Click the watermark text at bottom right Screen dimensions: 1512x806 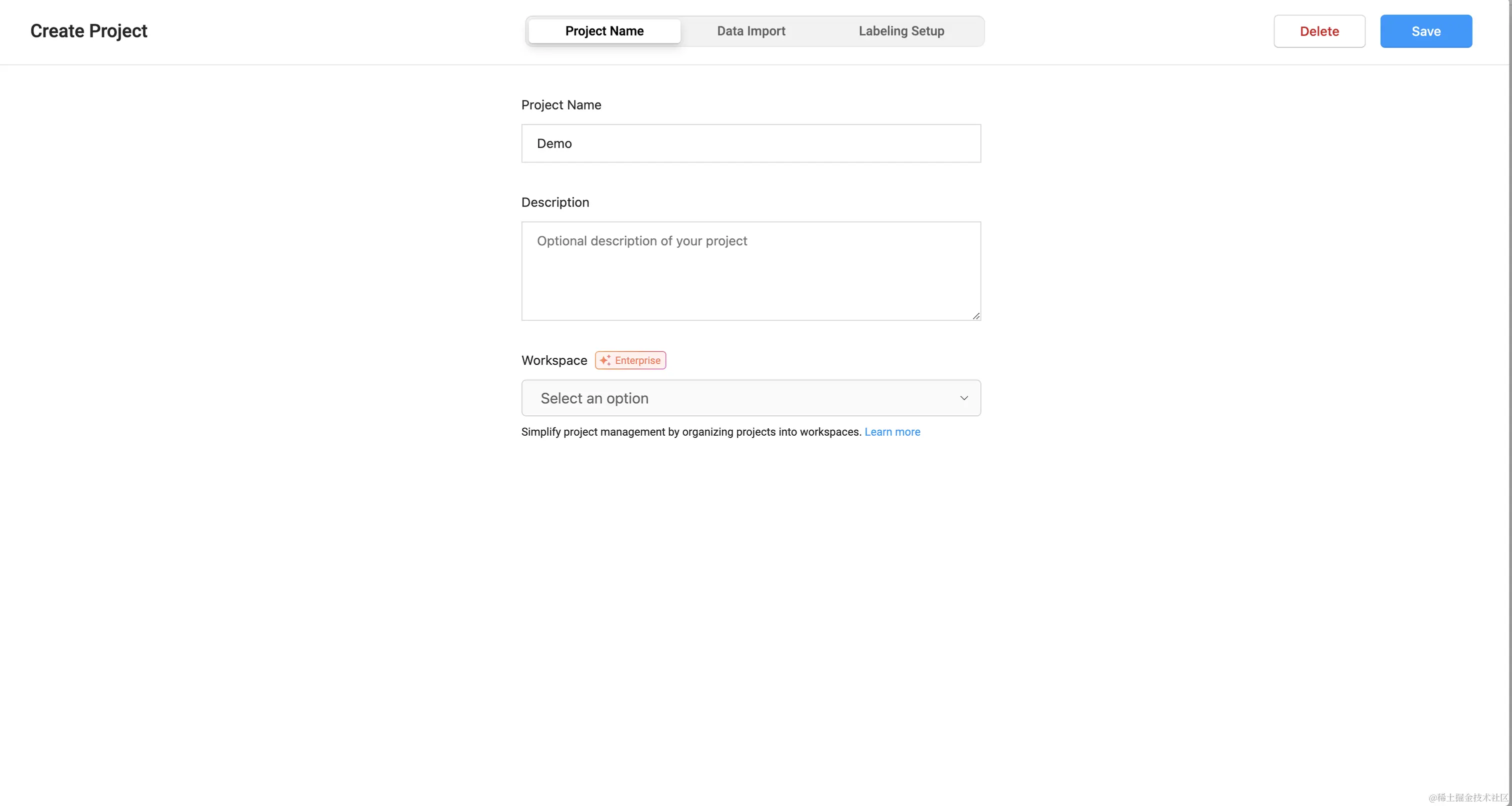(x=1467, y=797)
